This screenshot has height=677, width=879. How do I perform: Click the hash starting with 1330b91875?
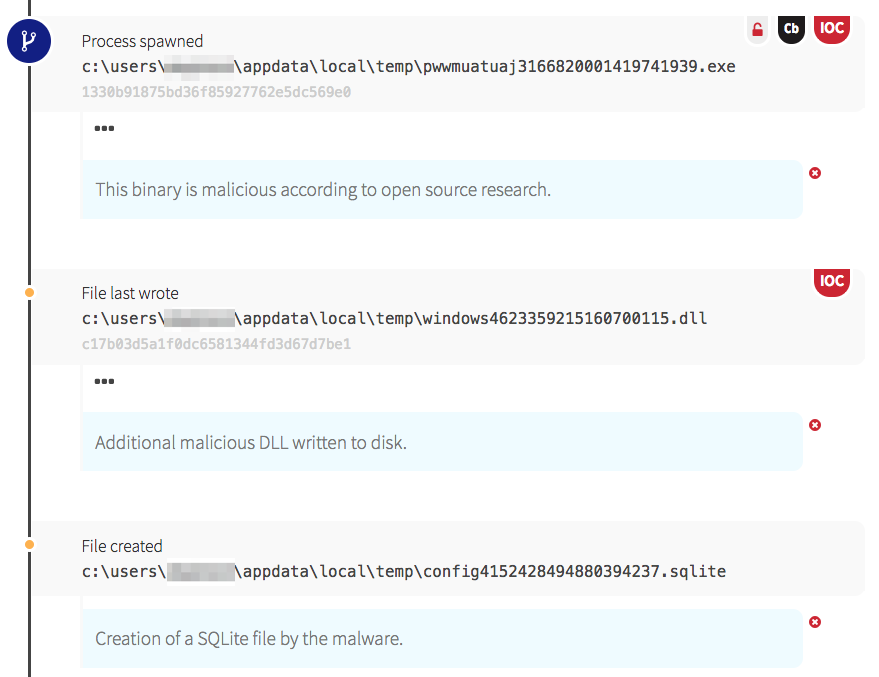pos(216,92)
